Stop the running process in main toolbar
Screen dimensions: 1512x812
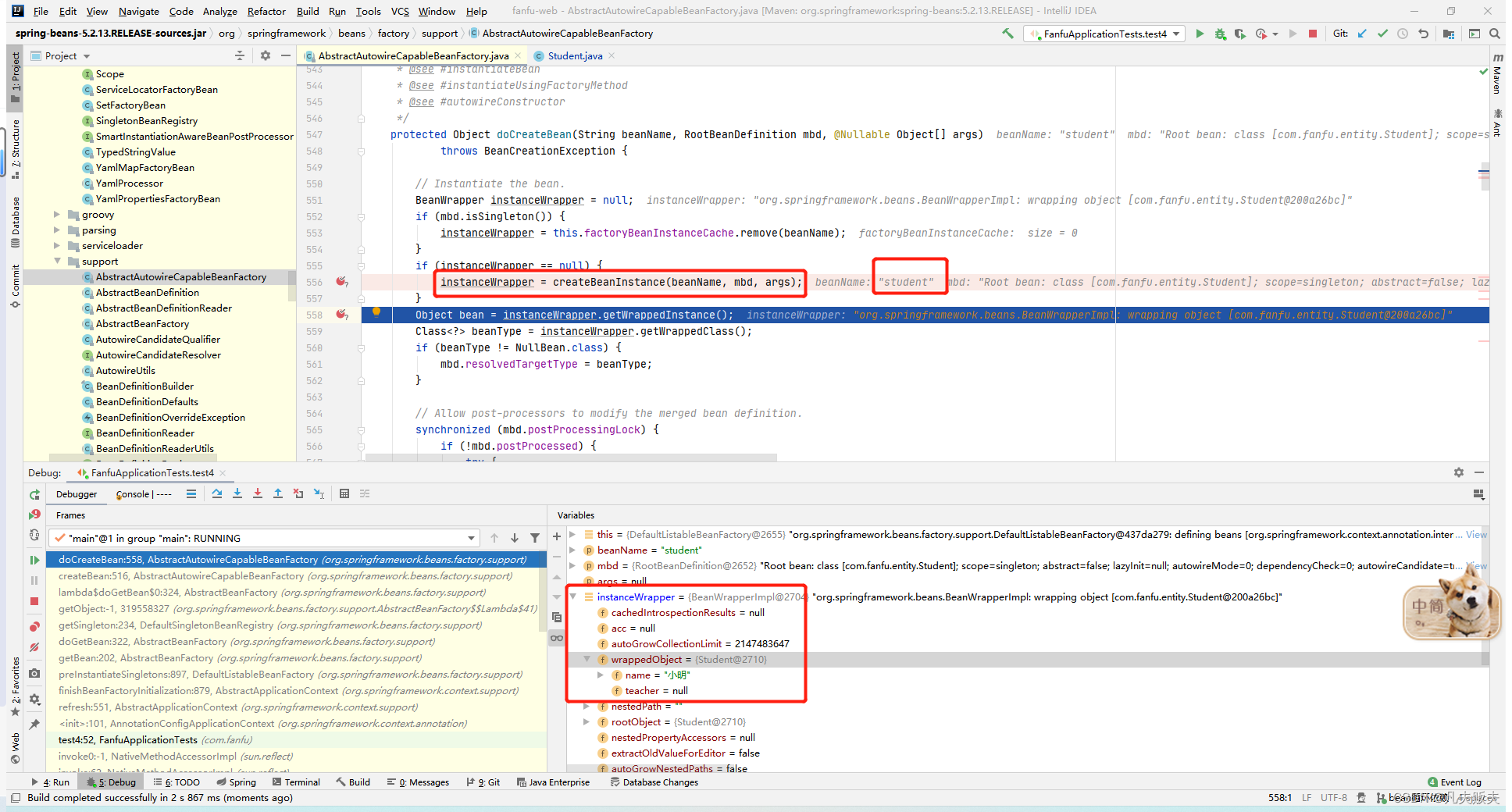pyautogui.click(x=1313, y=34)
